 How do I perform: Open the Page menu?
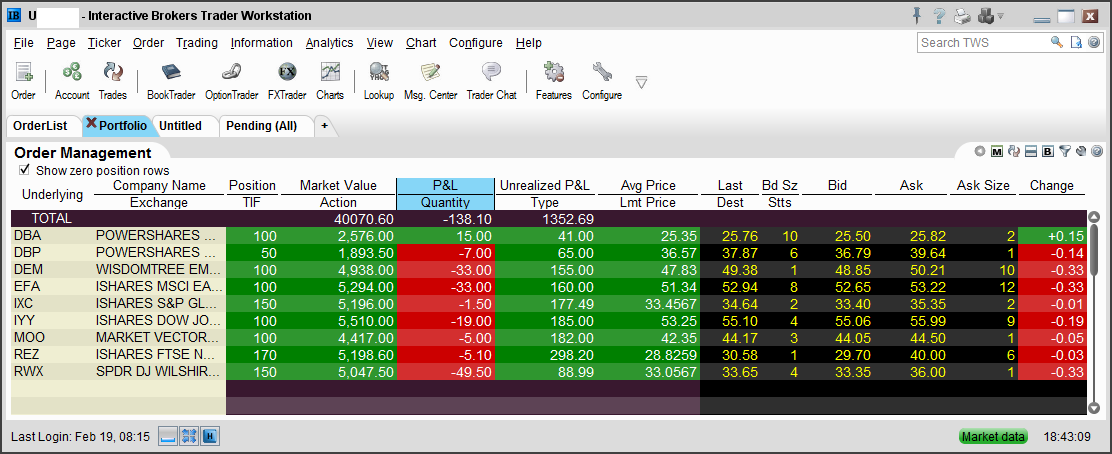pyautogui.click(x=61, y=43)
